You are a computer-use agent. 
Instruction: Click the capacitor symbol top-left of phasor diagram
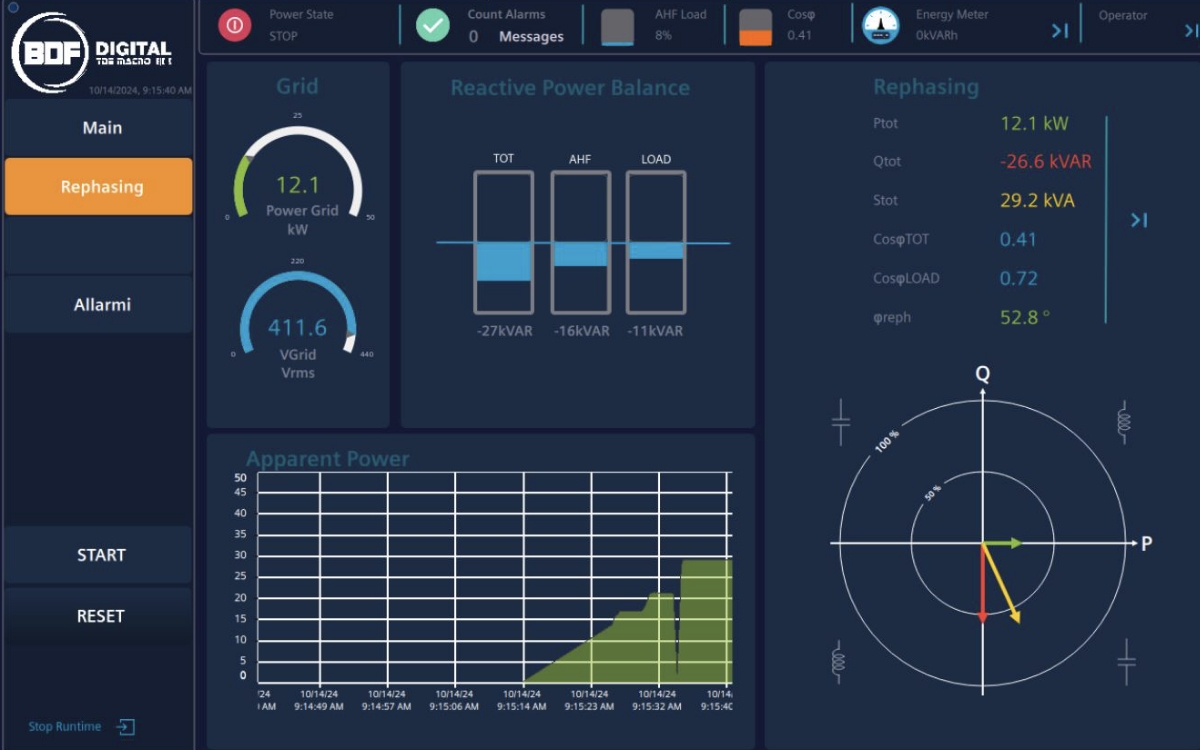pyautogui.click(x=841, y=423)
